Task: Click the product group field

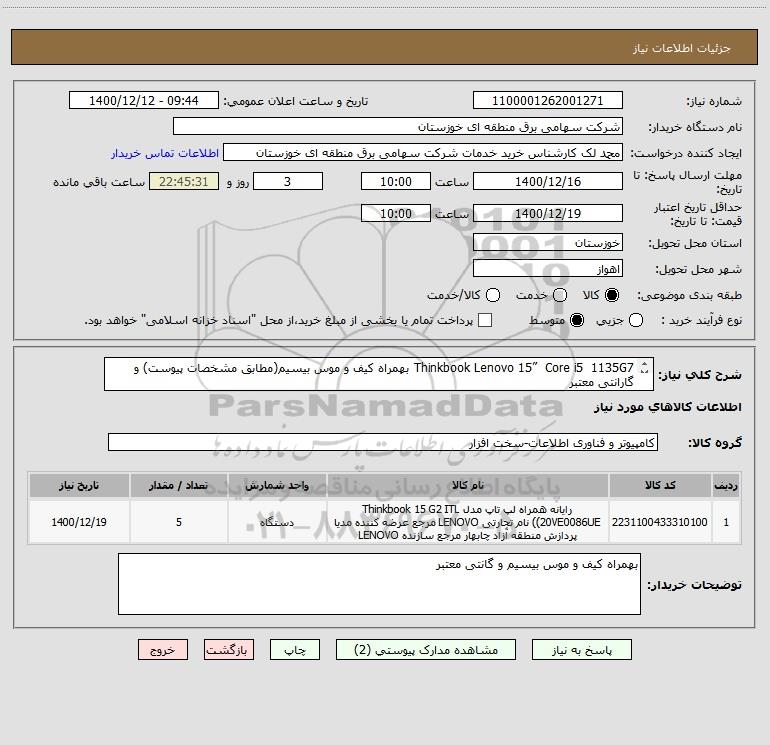Action: click(x=383, y=442)
